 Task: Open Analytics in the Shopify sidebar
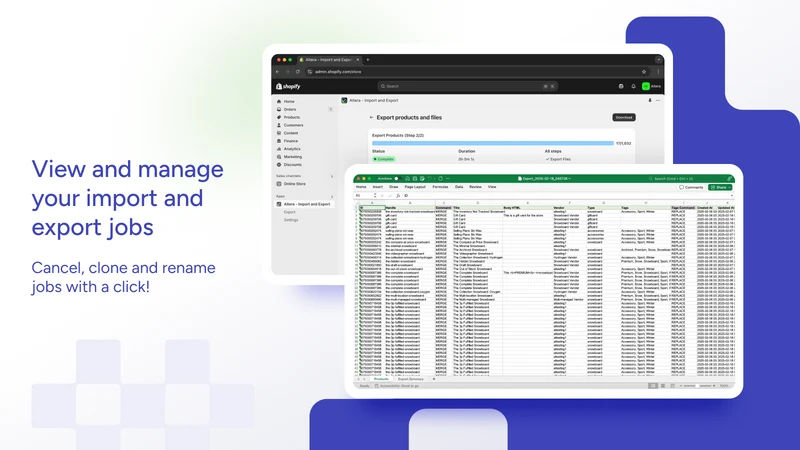[x=292, y=149]
